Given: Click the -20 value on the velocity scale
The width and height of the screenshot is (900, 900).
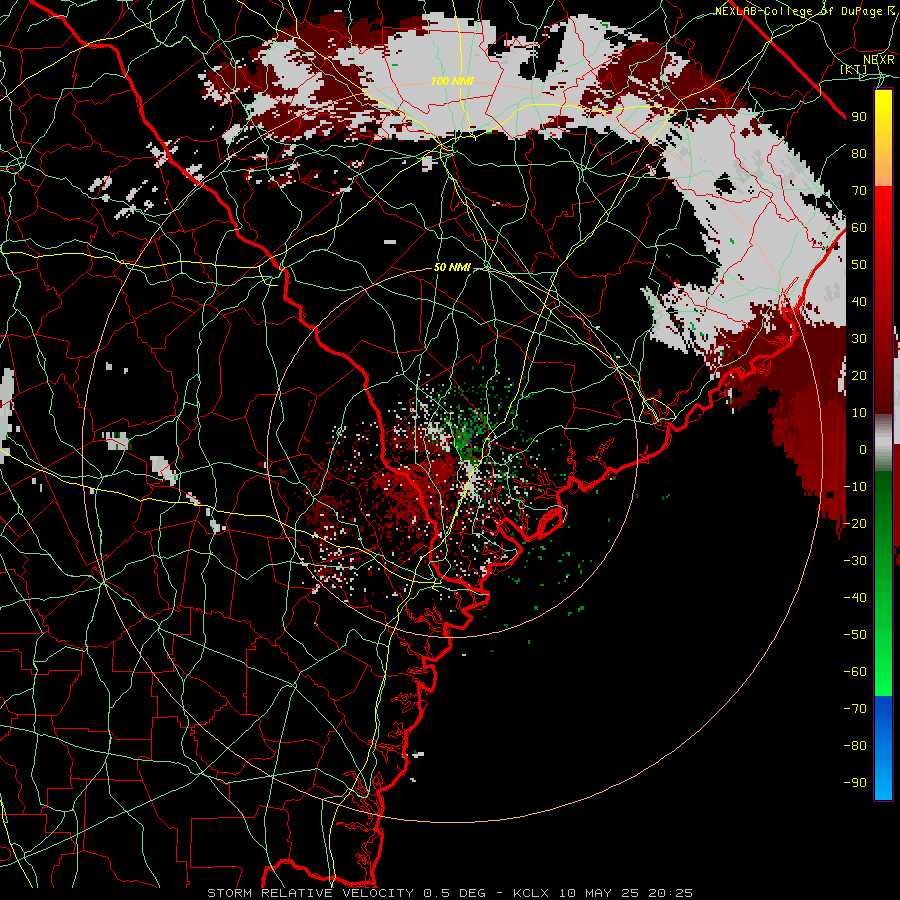Looking at the screenshot, I should coord(855,524).
